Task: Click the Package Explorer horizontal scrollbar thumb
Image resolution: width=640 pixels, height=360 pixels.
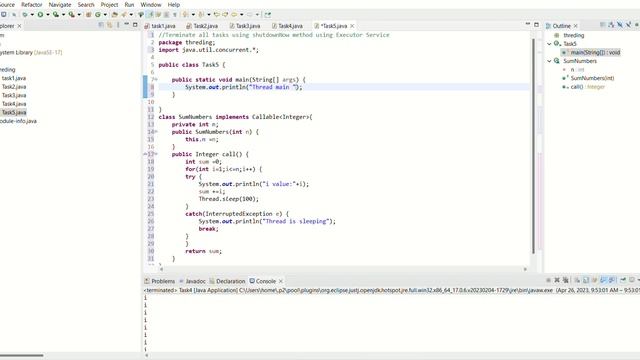Action: point(22,356)
